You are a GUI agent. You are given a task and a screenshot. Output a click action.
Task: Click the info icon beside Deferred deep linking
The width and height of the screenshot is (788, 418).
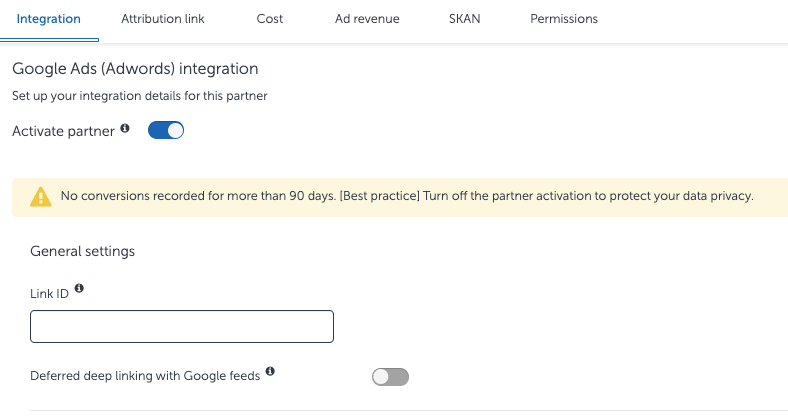(271, 374)
